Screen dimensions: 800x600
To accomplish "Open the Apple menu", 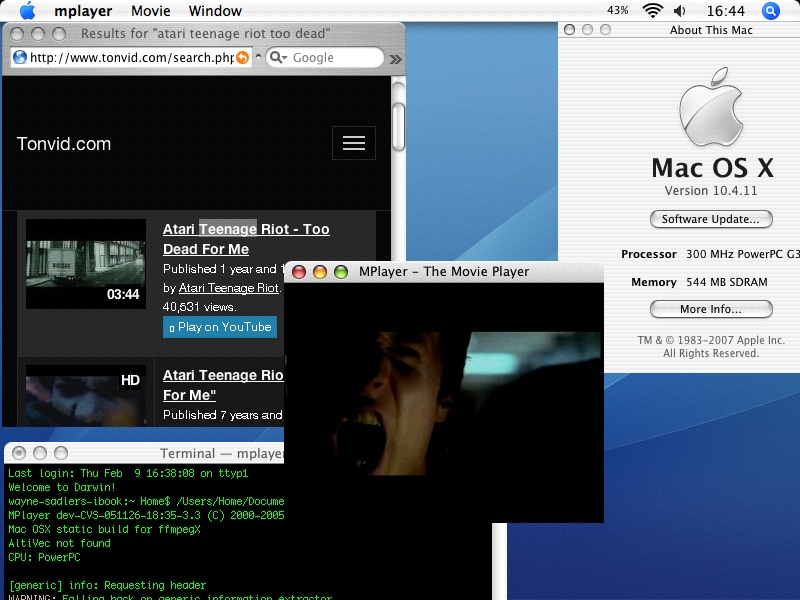I will click(x=28, y=11).
